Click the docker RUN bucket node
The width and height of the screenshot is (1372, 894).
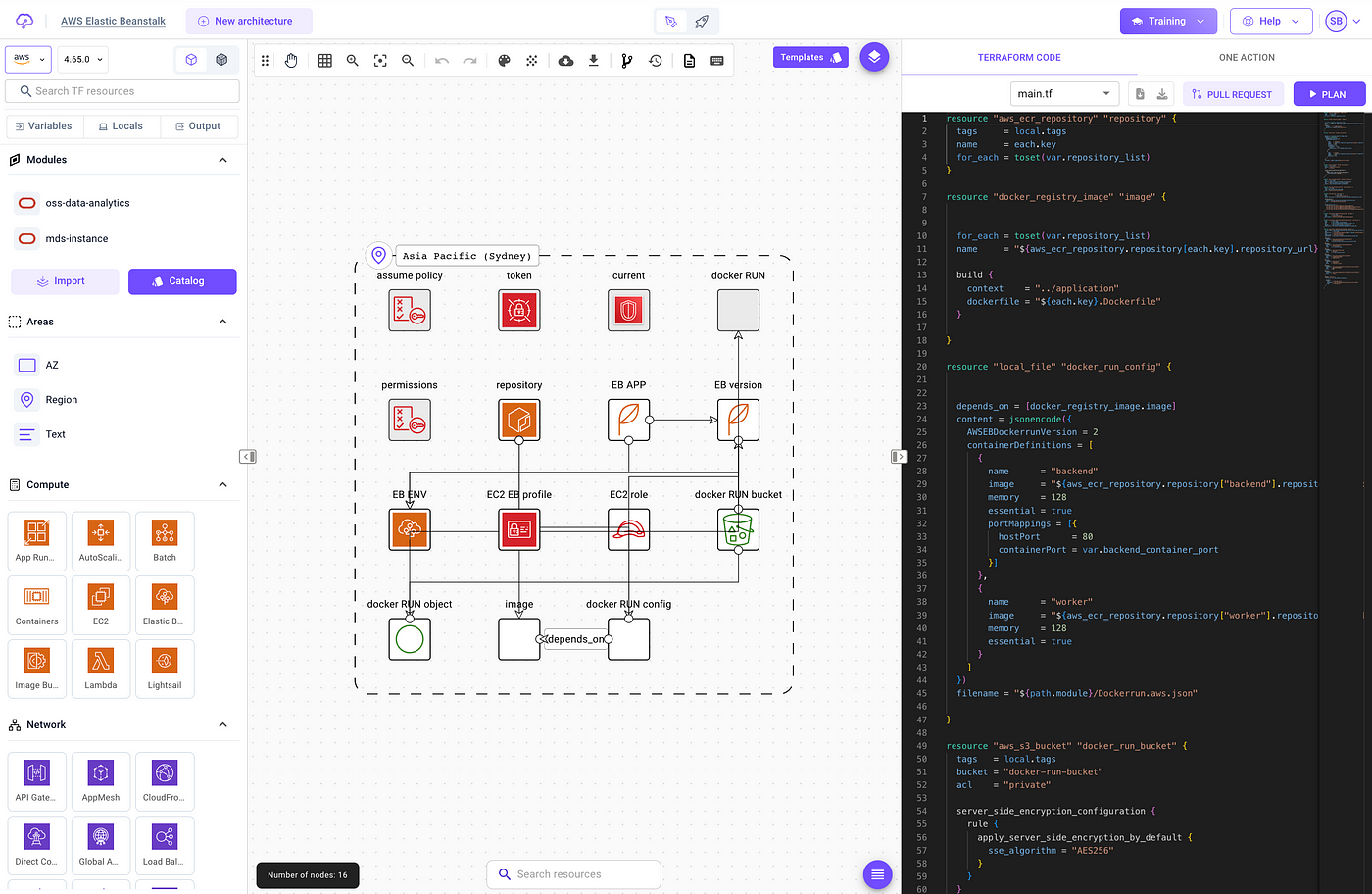(738, 529)
